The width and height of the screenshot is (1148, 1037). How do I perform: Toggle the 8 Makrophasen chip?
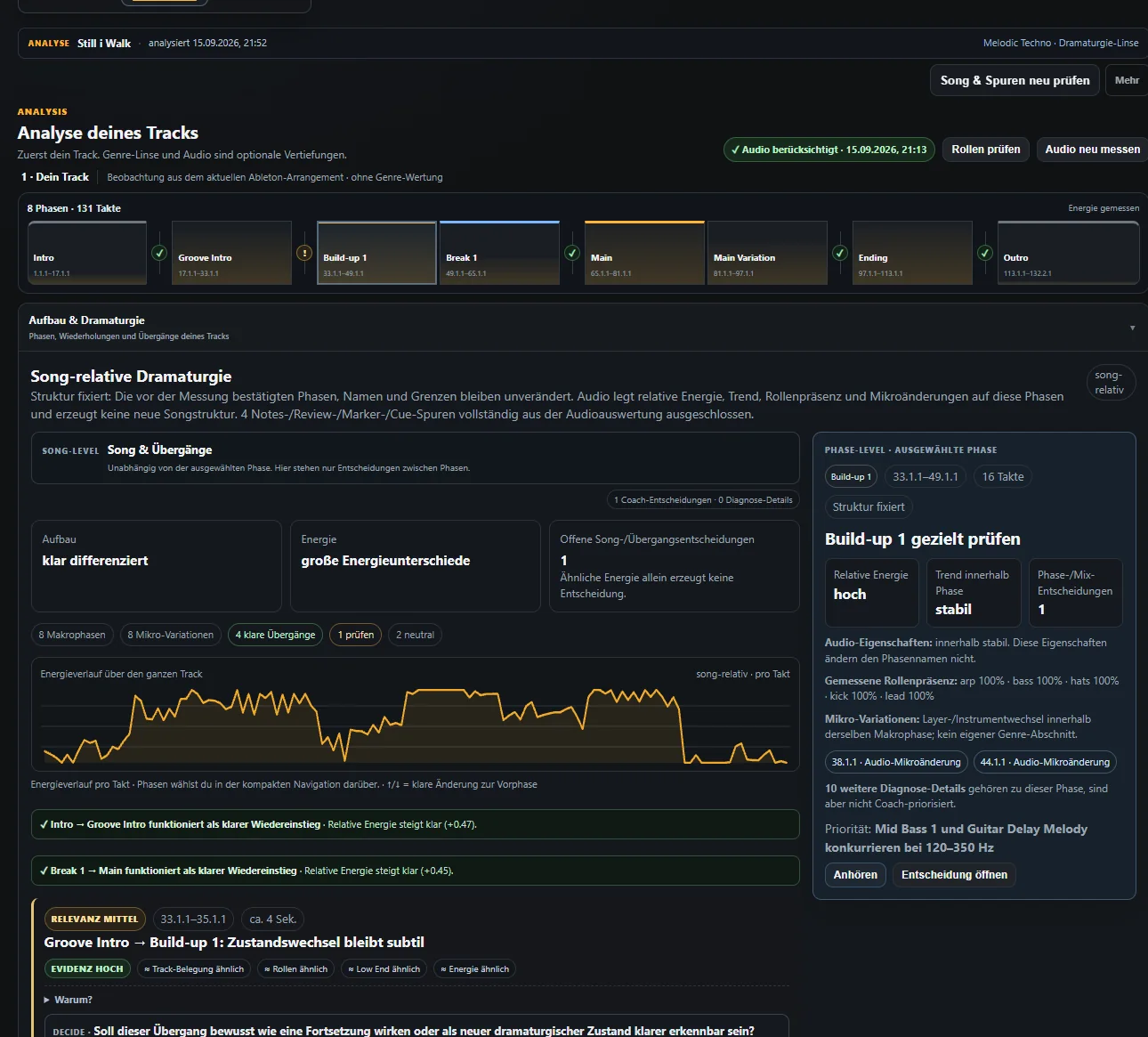(72, 635)
